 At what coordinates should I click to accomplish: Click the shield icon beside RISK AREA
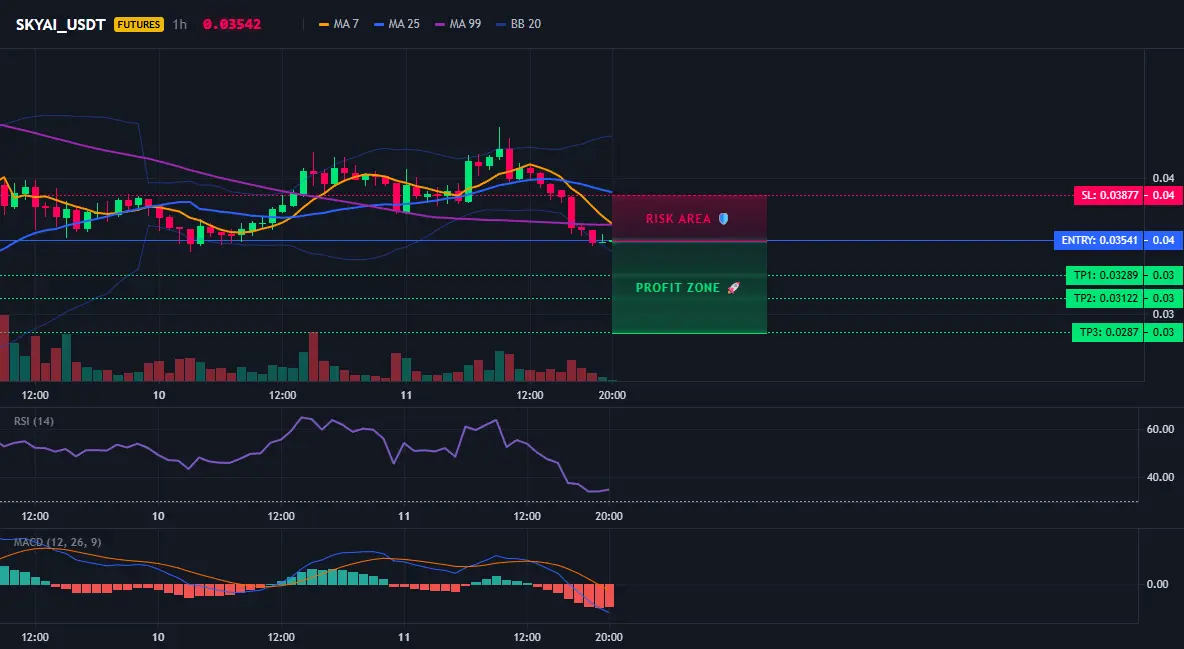pyautogui.click(x=723, y=218)
